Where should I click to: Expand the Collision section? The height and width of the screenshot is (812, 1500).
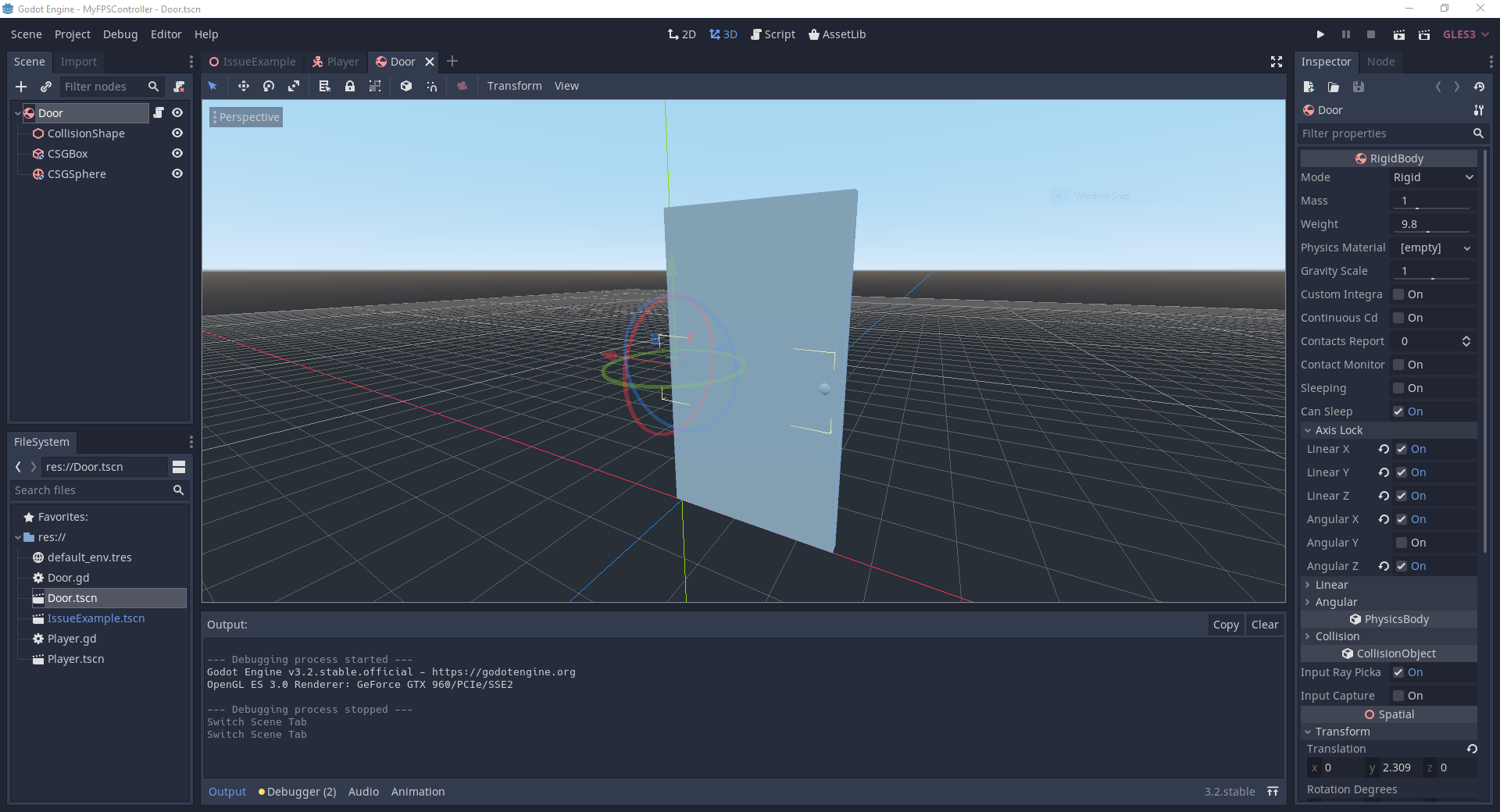[1337, 636]
